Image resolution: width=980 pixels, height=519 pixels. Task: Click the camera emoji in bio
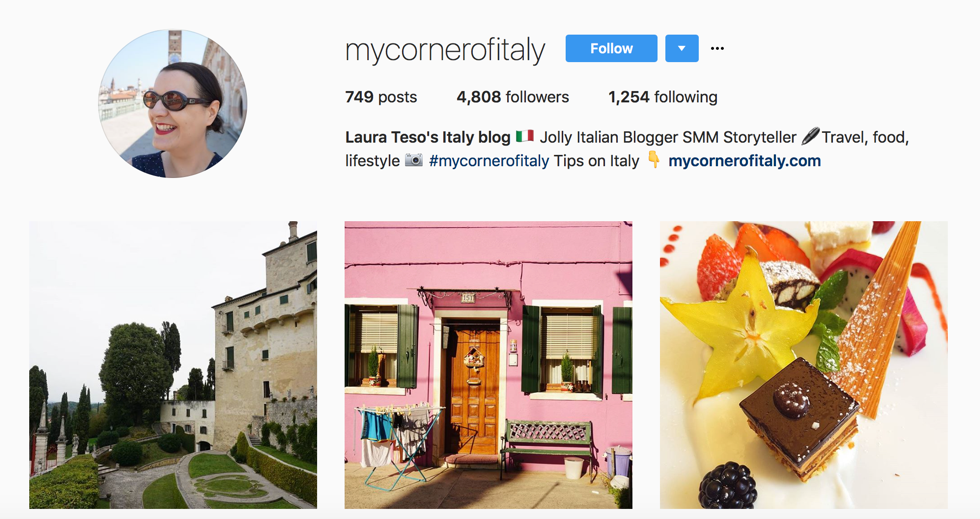point(414,160)
